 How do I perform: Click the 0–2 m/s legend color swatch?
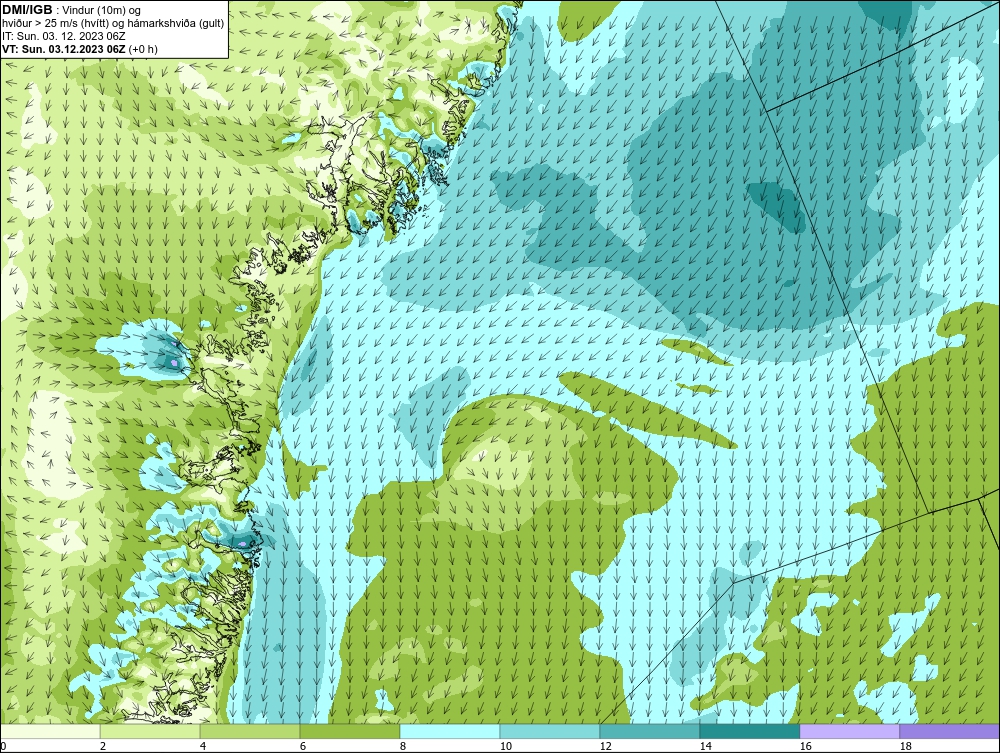tap(50, 731)
